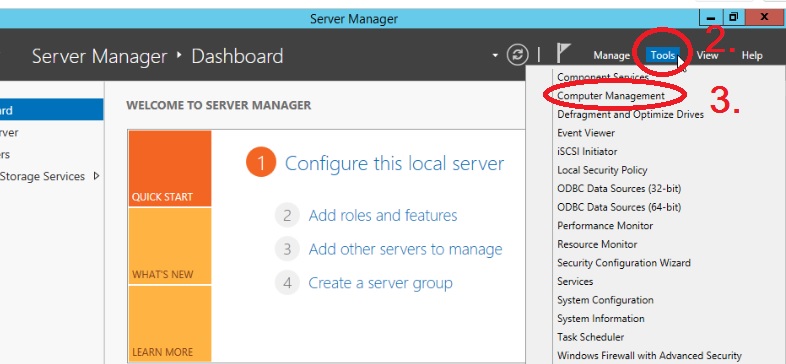Click the step 2 number circle
The image size is (786, 364).
[287, 216]
